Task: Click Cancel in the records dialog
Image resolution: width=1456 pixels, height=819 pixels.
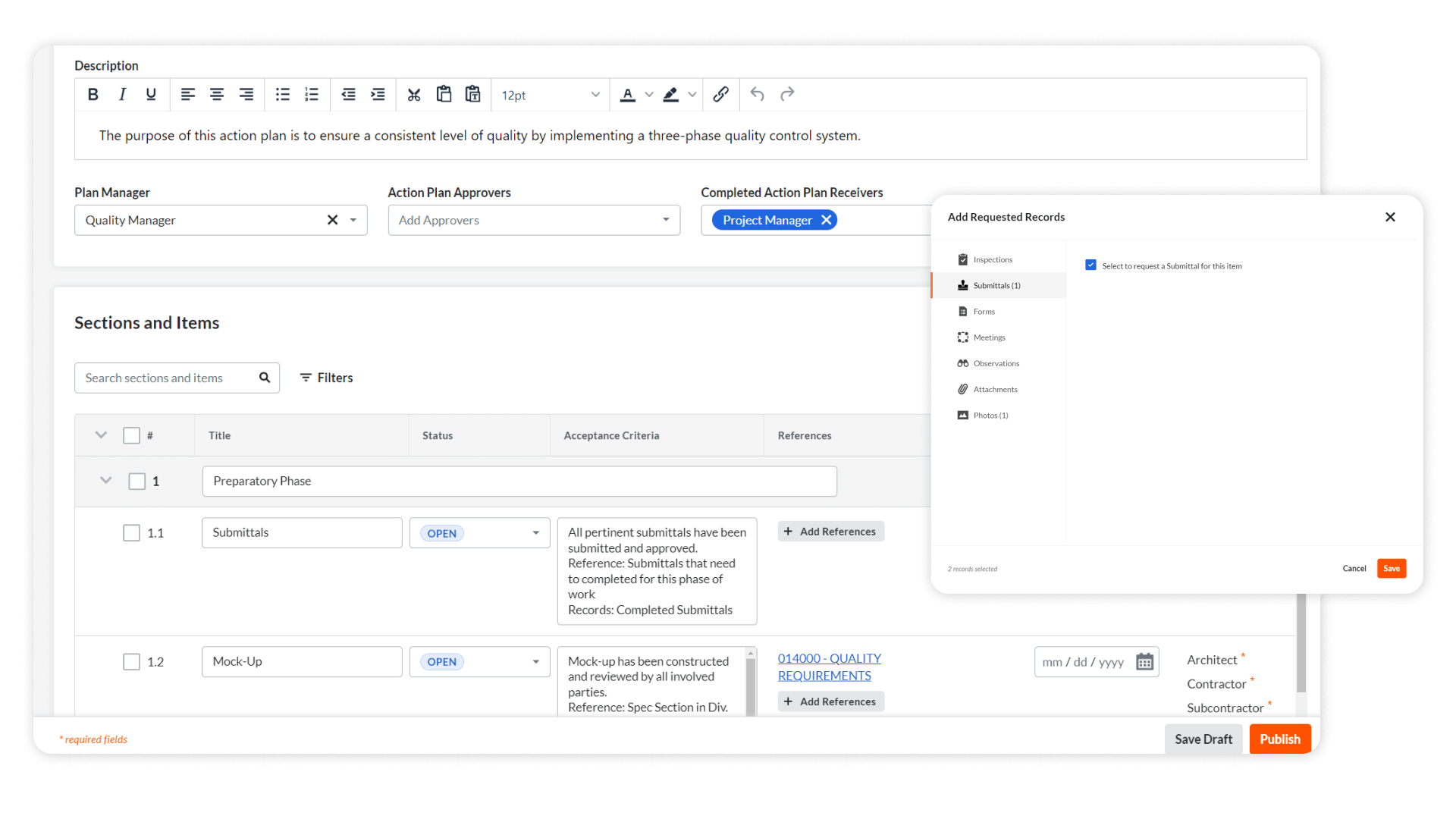Action: coord(1354,569)
